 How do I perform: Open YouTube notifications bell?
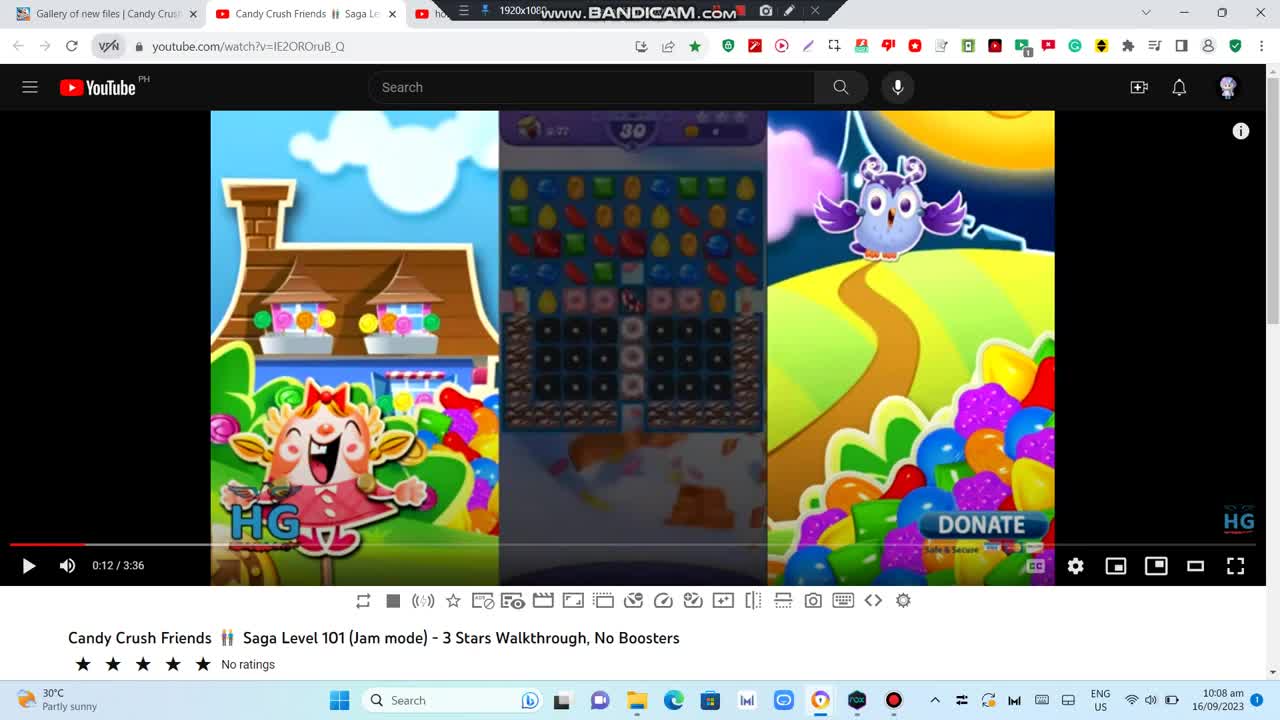click(1179, 87)
